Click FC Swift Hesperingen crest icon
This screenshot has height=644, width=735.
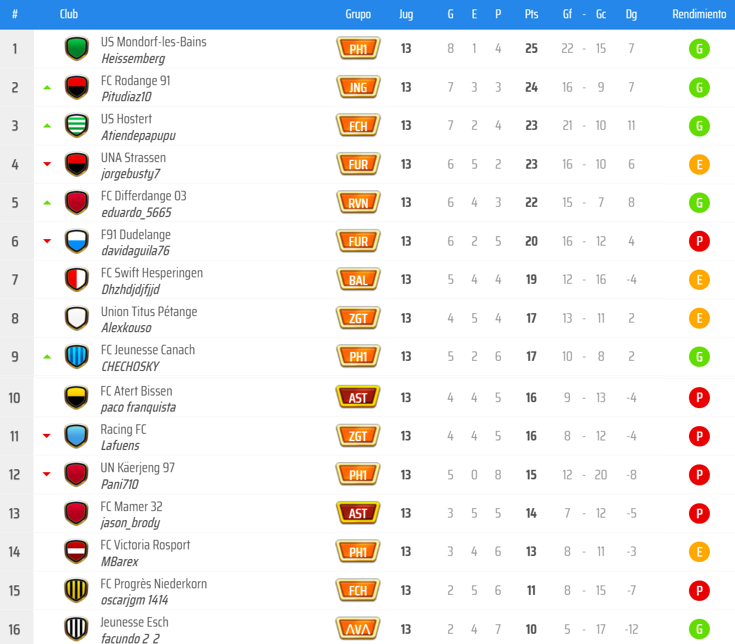tap(77, 279)
